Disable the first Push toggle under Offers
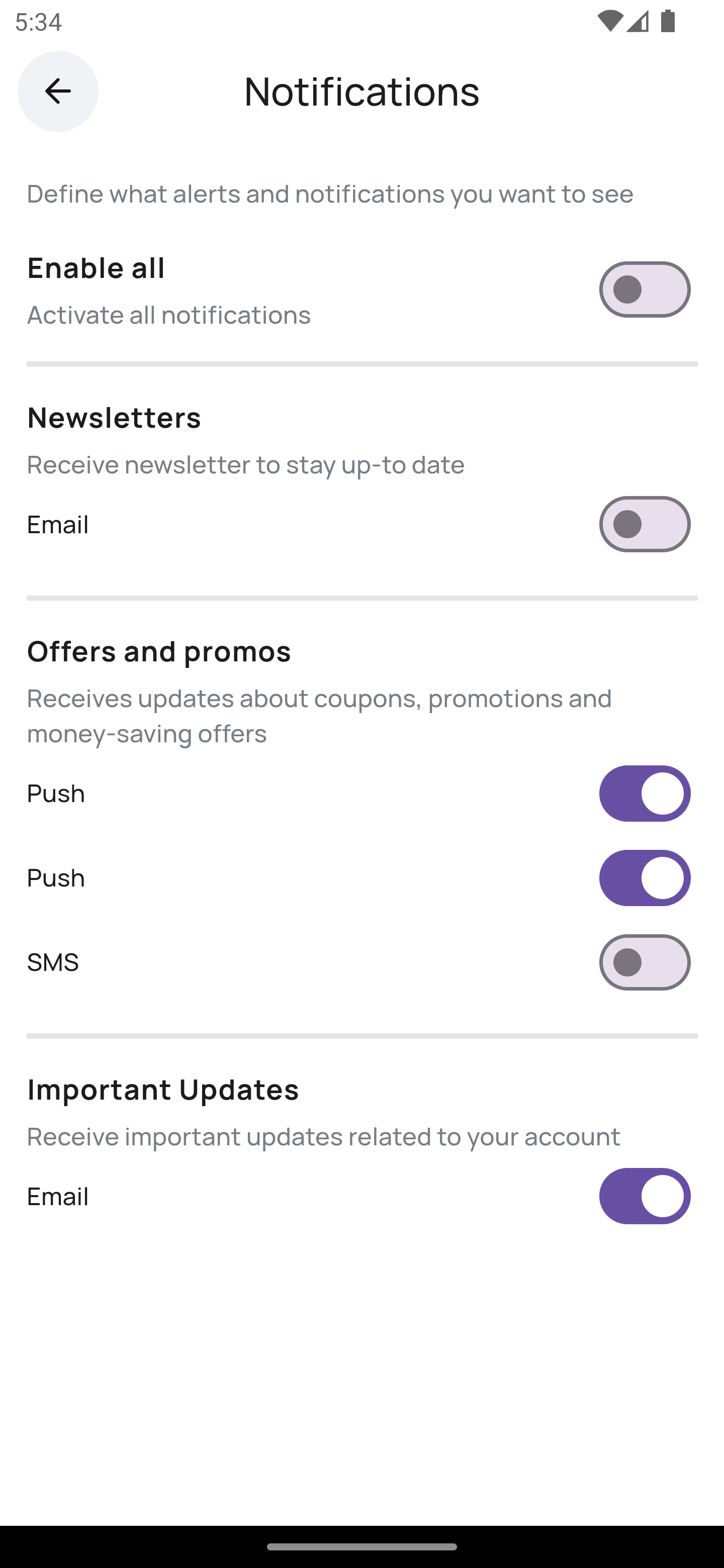Viewport: 724px width, 1568px height. click(644, 793)
